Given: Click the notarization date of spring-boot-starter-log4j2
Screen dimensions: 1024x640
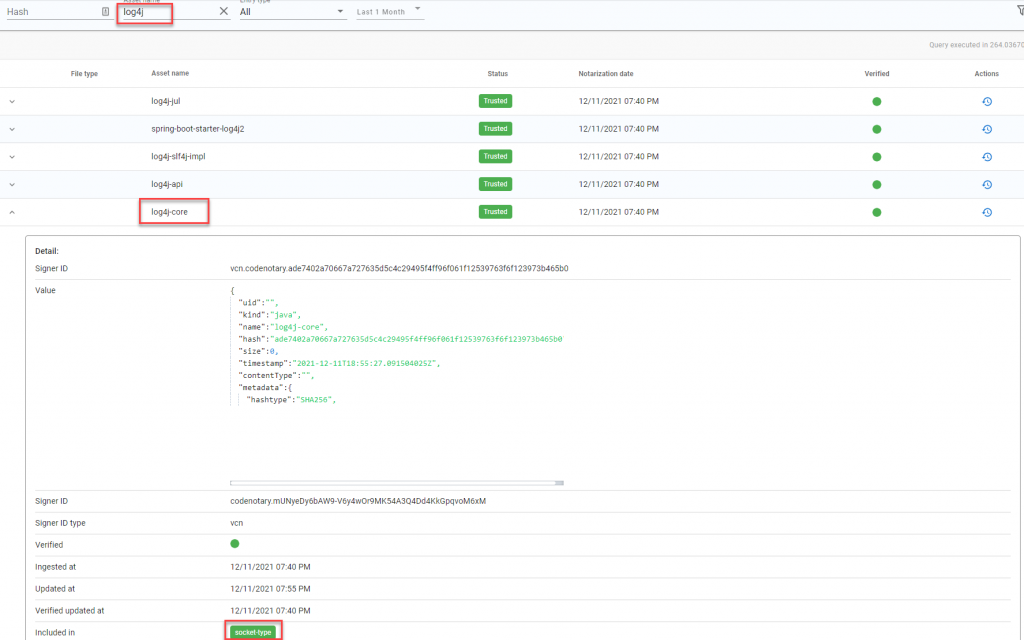Looking at the screenshot, I should (618, 129).
